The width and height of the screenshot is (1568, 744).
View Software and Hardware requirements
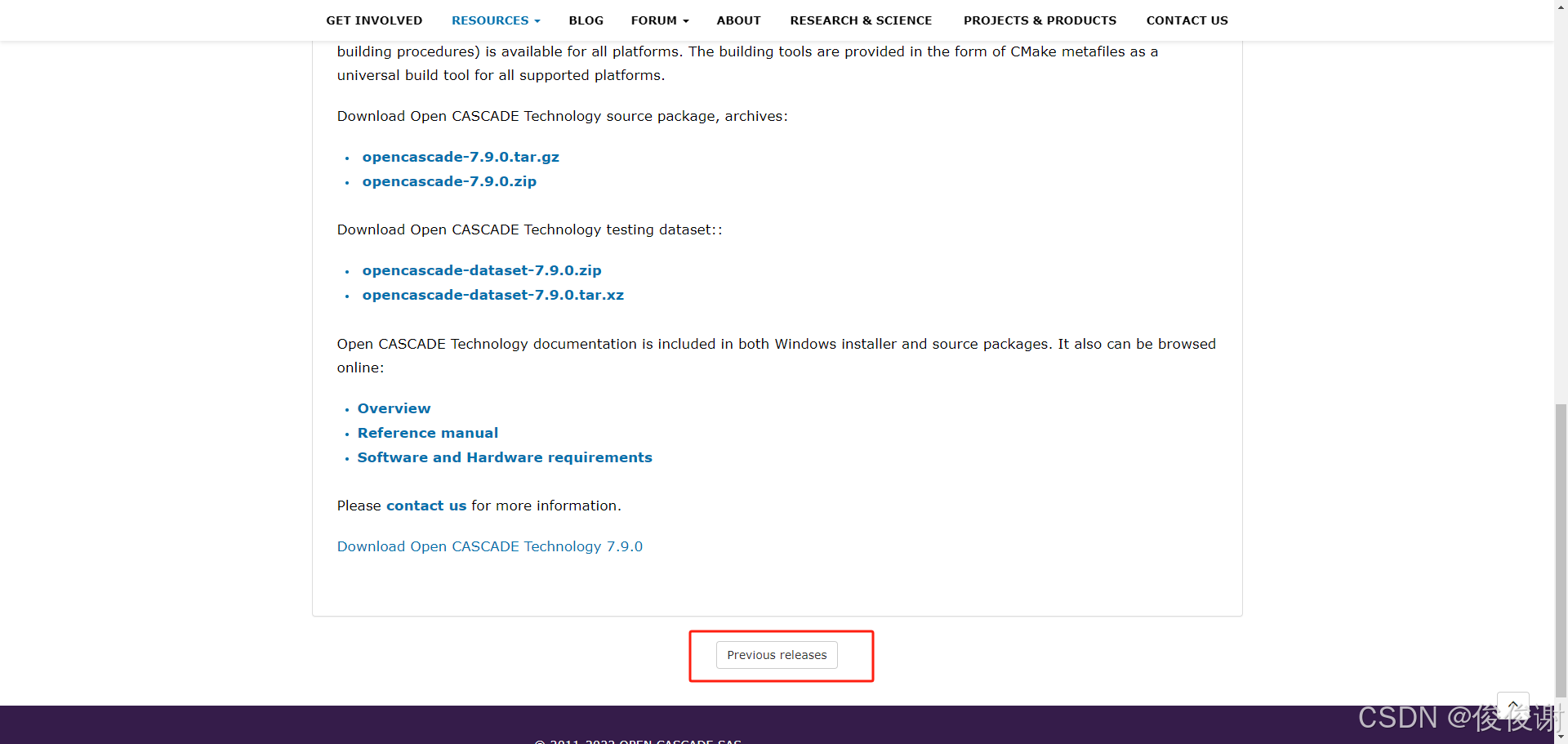(505, 457)
